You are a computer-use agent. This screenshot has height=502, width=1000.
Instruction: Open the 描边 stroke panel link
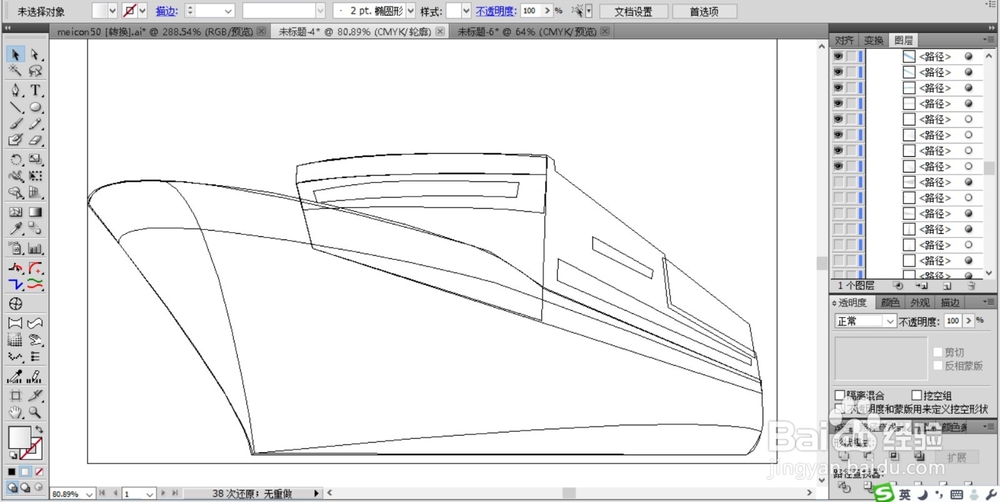tap(166, 11)
